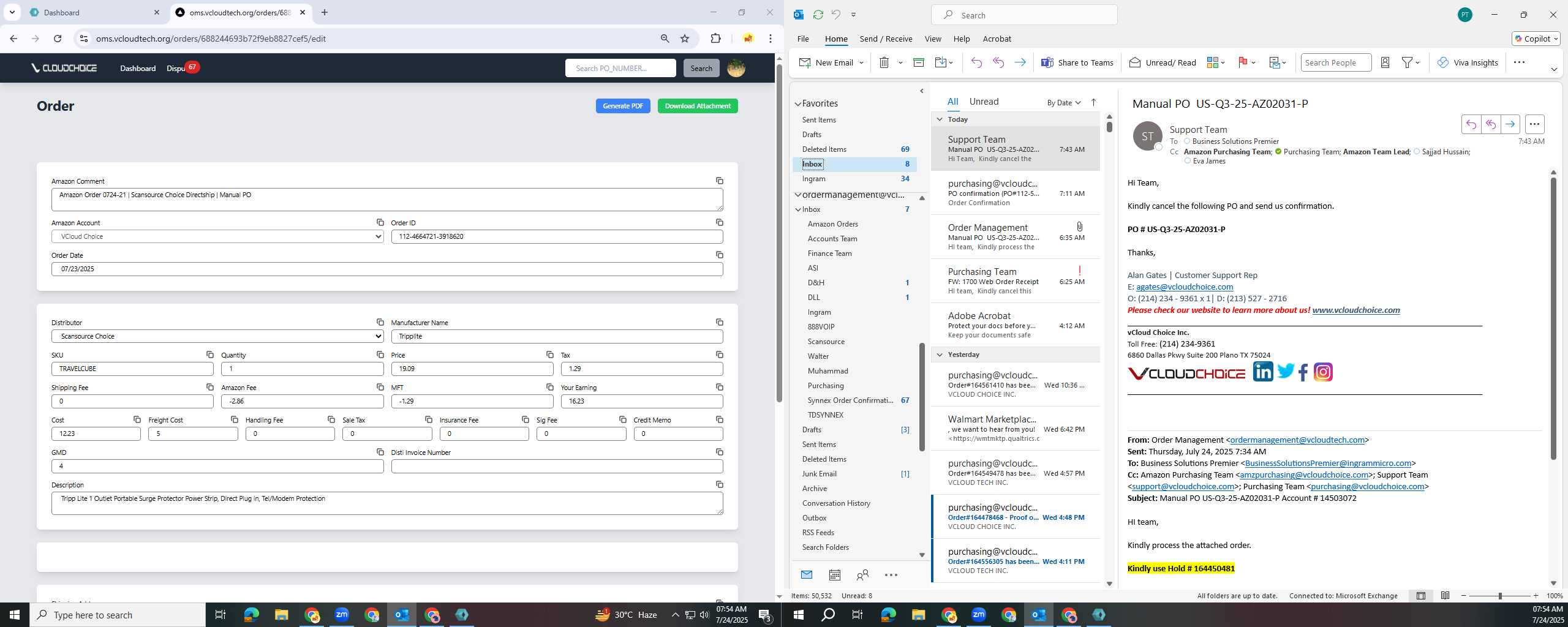Click the browser Extensions puzzle icon
Image resolution: width=1568 pixels, height=627 pixels.
(715, 39)
